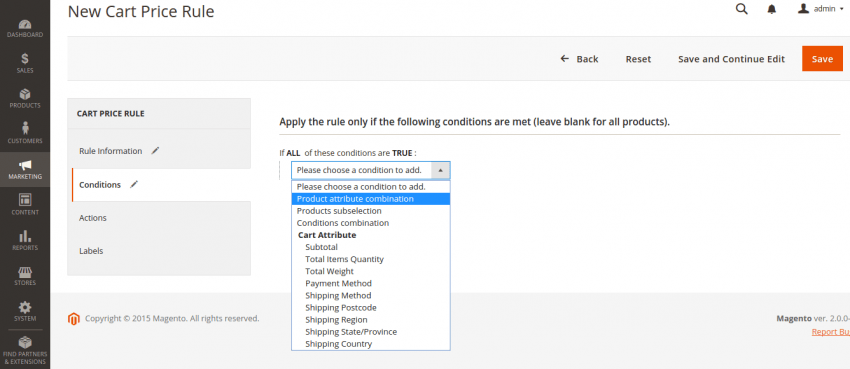The width and height of the screenshot is (850, 369).
Task: Click the search magnifier icon
Action: coord(741,9)
